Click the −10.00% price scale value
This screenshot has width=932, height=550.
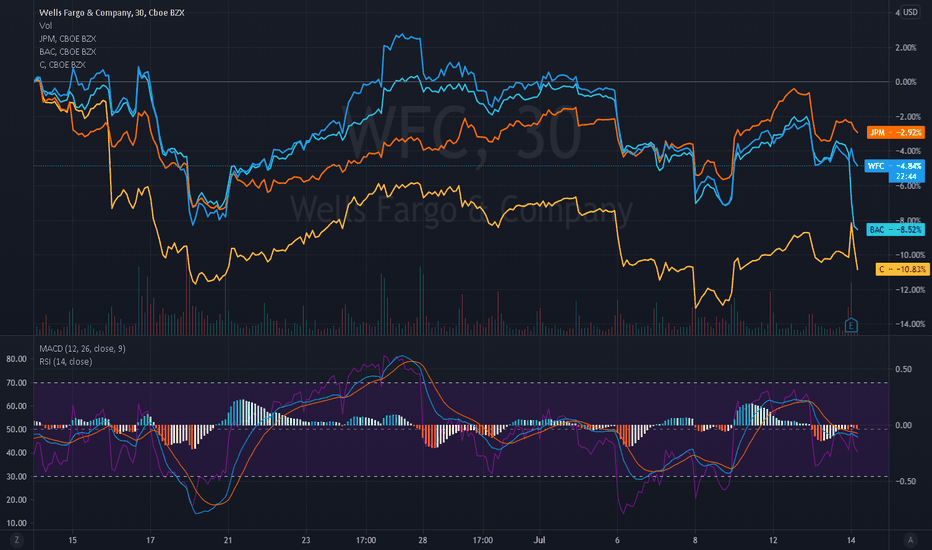pos(908,255)
